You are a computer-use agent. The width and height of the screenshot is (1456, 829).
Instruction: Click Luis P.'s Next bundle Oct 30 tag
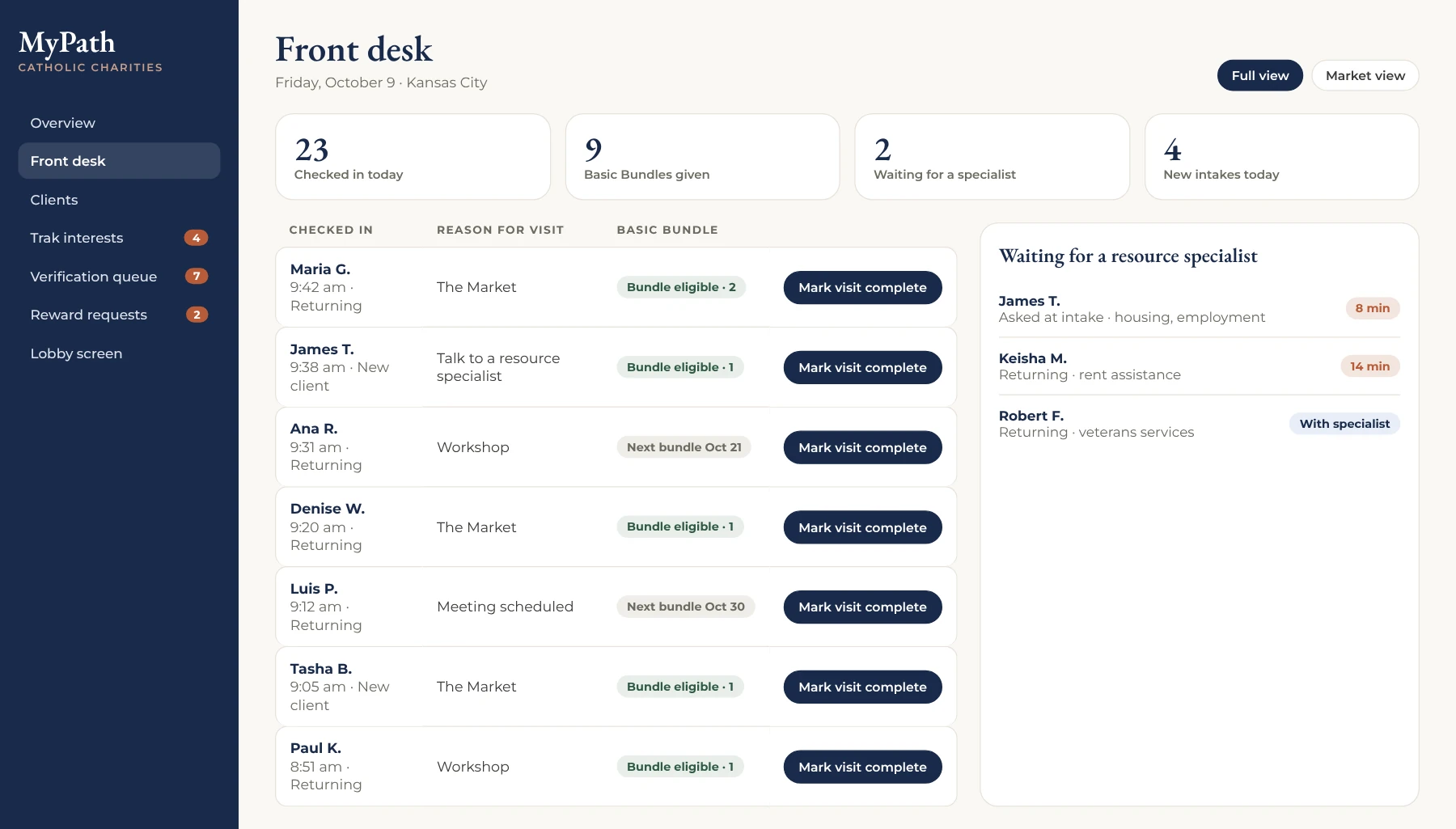(685, 607)
